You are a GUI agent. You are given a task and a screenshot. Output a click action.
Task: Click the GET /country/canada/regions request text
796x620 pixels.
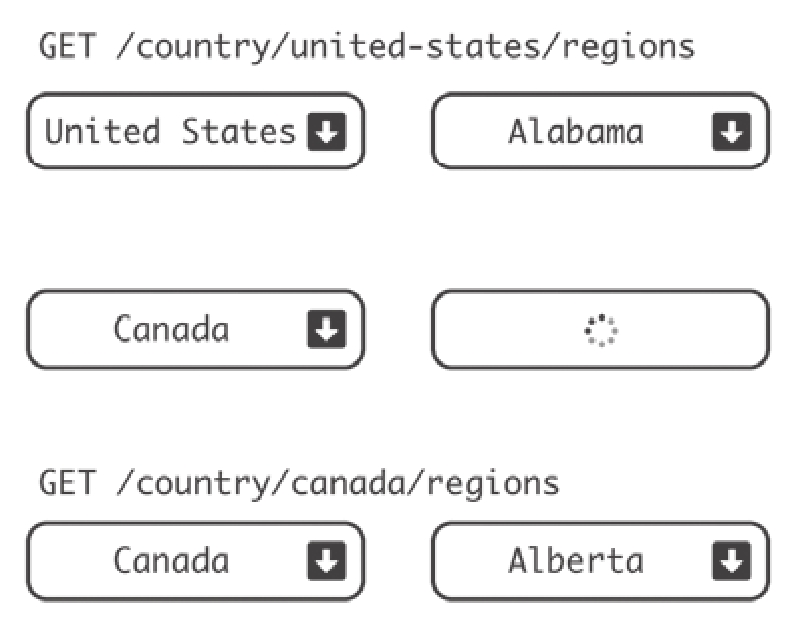point(299,484)
